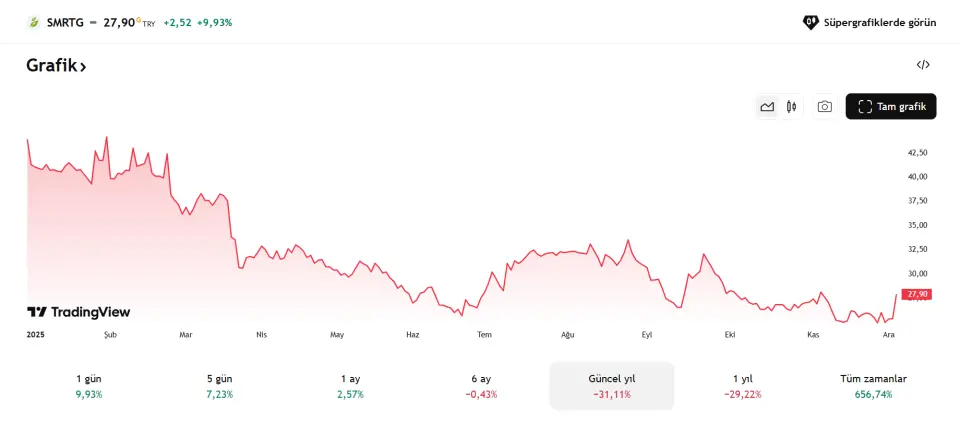
Task: Select the 1 gün time range
Action: [89, 386]
